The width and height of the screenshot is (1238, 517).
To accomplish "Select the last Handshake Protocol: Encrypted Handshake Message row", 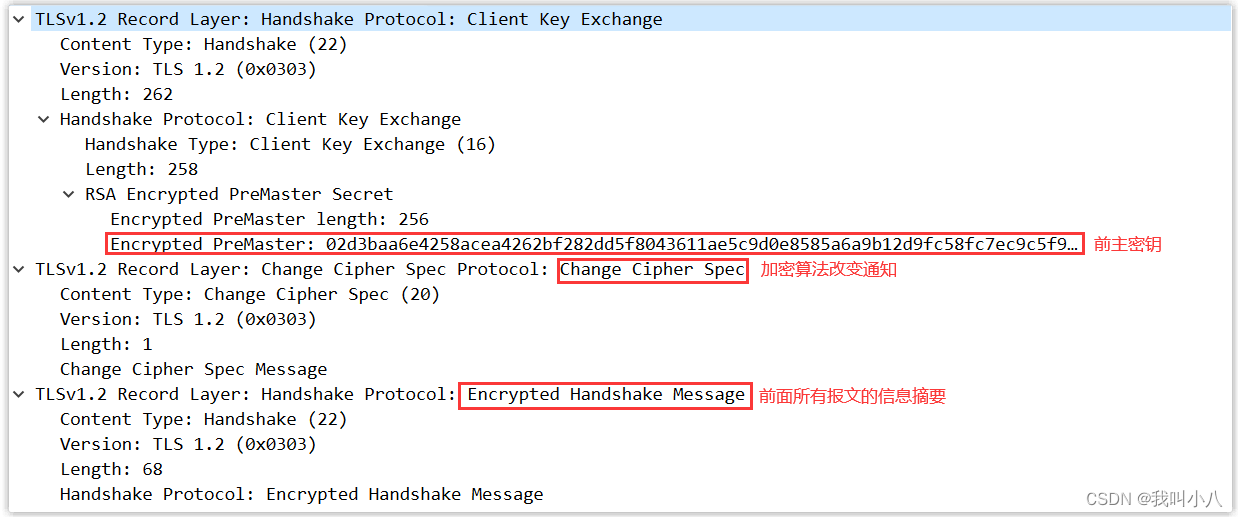I will point(301,494).
